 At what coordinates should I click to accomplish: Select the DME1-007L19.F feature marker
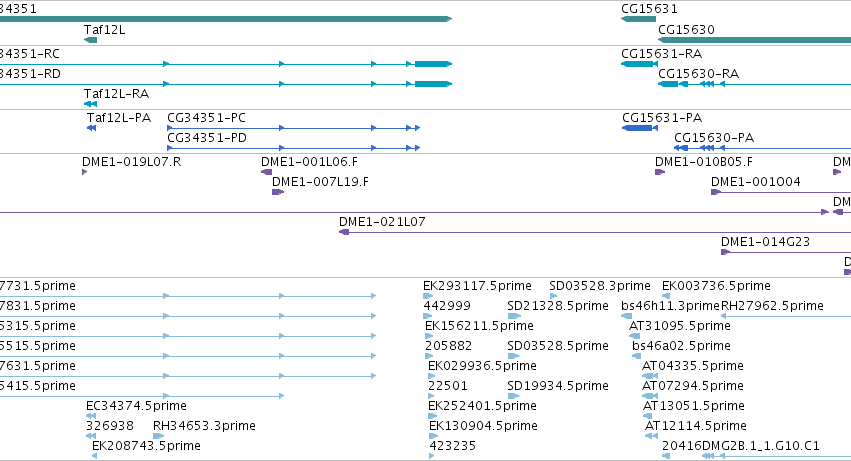[278, 192]
